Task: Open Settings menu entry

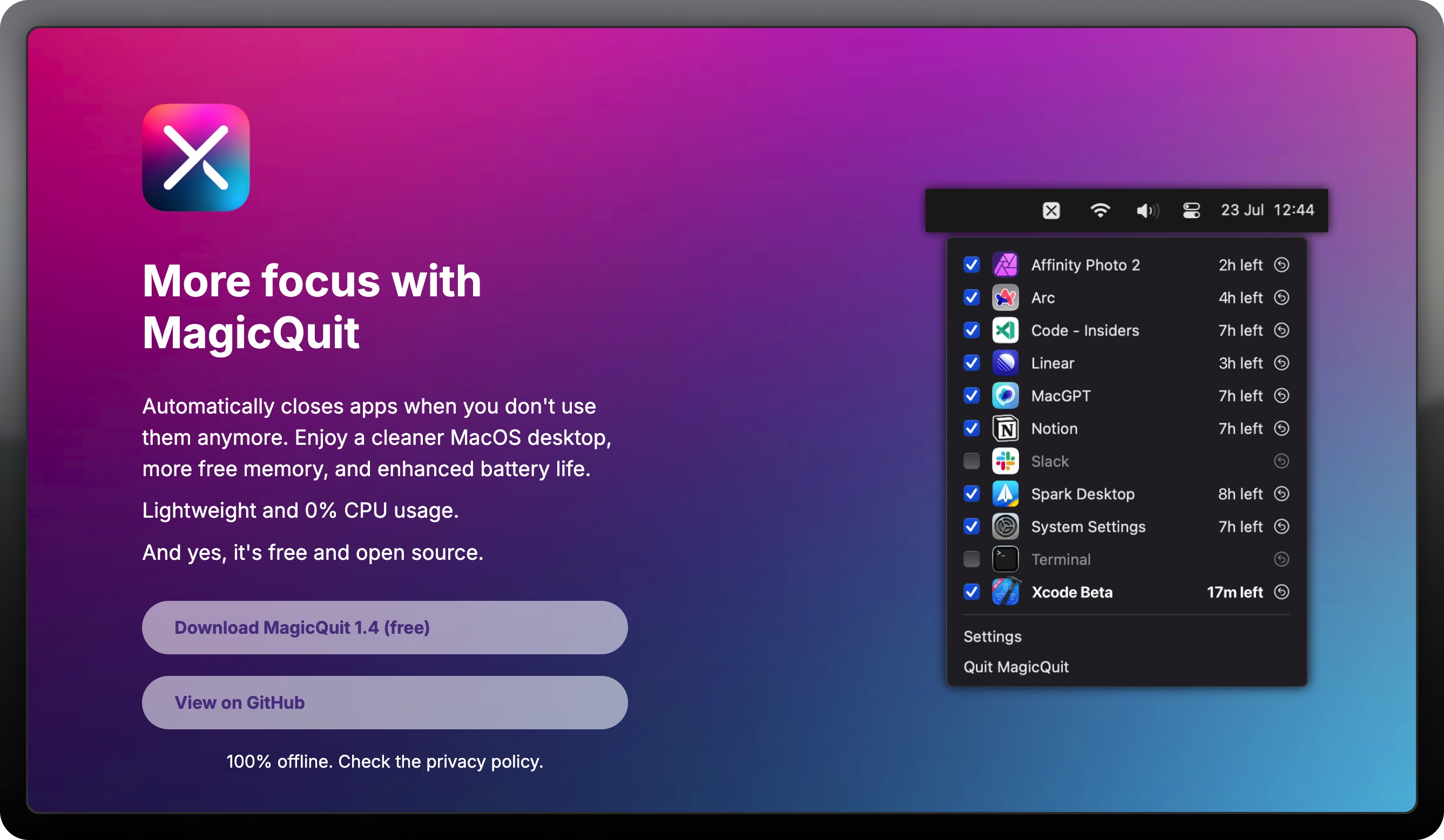Action: coord(993,636)
